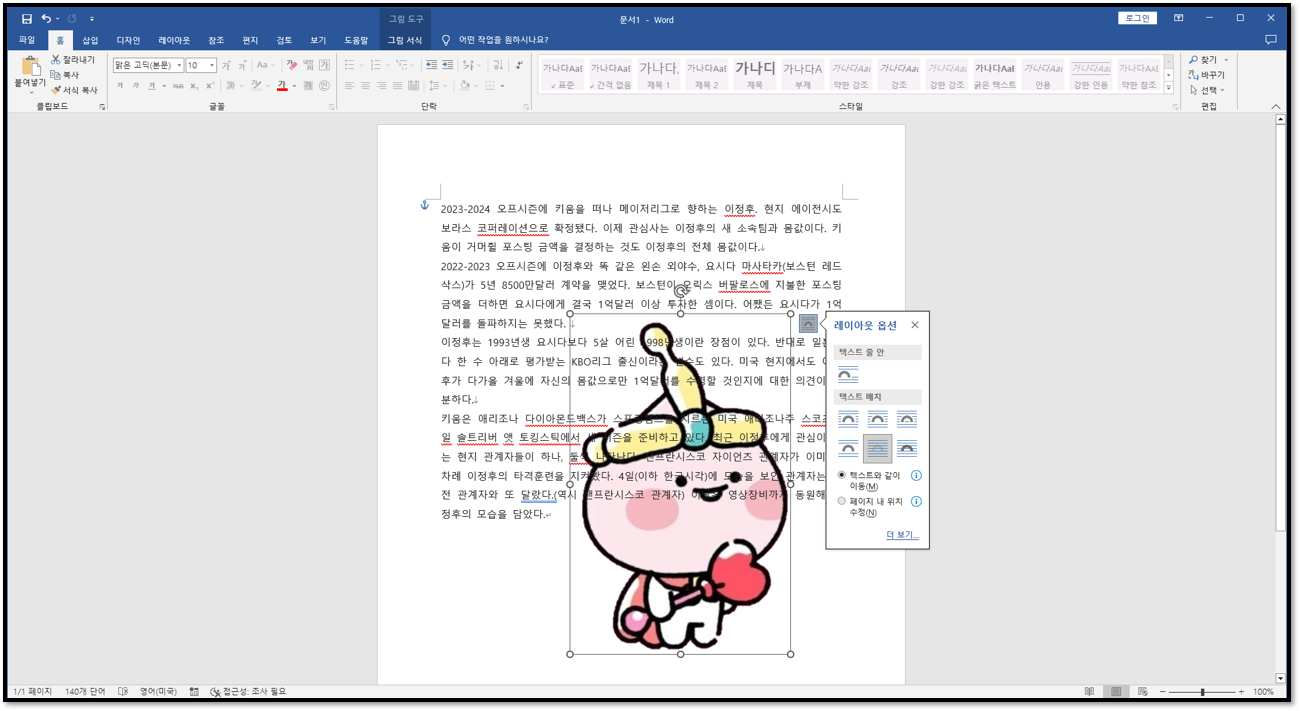
Task: Increase paragraph indent
Action: (447, 65)
